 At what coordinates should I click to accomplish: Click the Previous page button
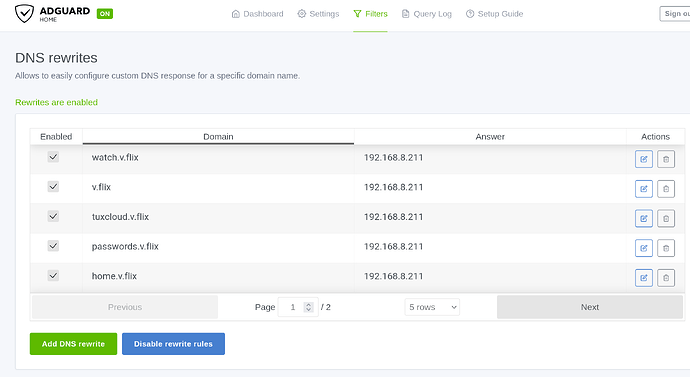125,307
